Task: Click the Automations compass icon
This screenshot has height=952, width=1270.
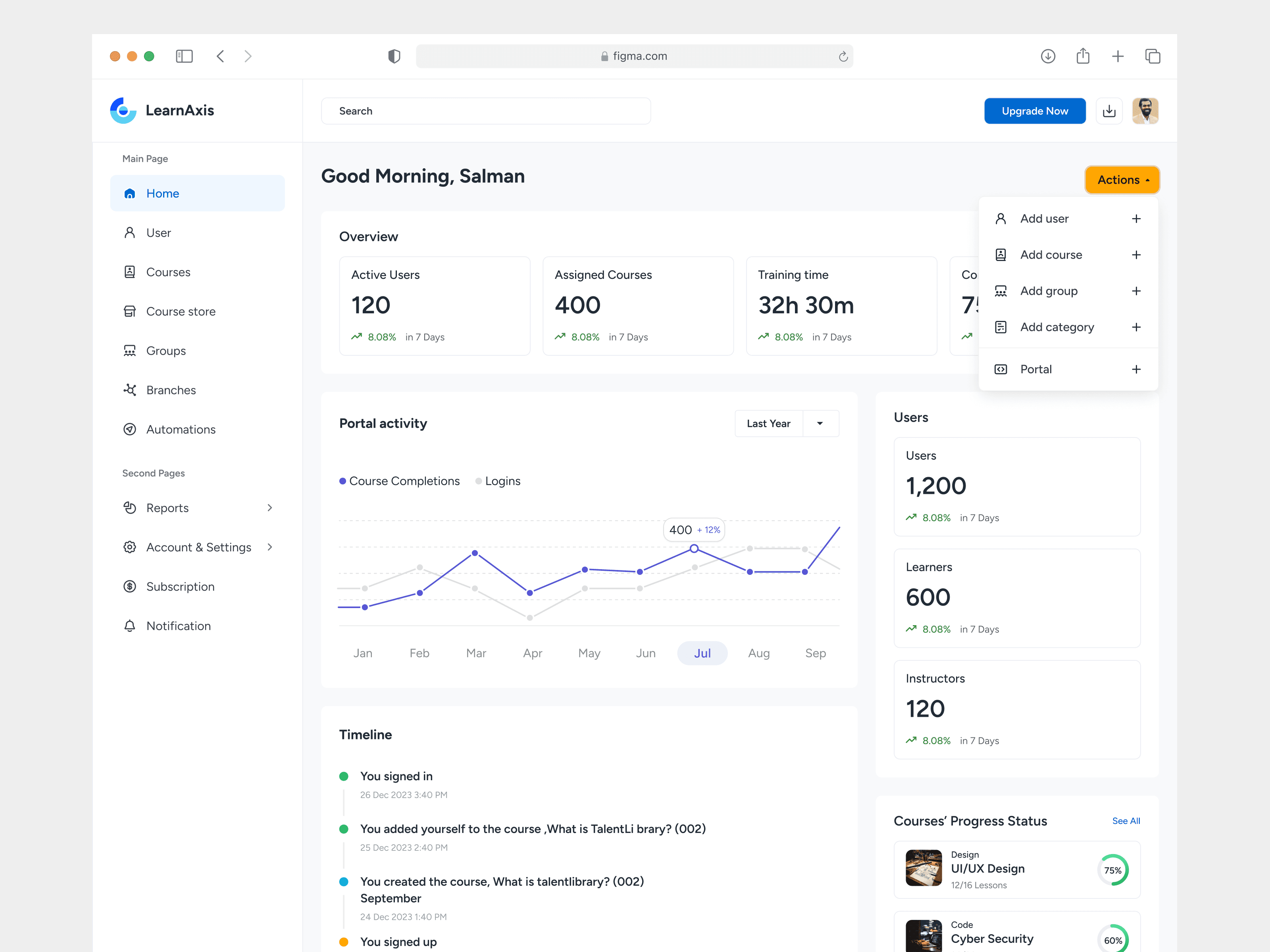Action: [130, 429]
